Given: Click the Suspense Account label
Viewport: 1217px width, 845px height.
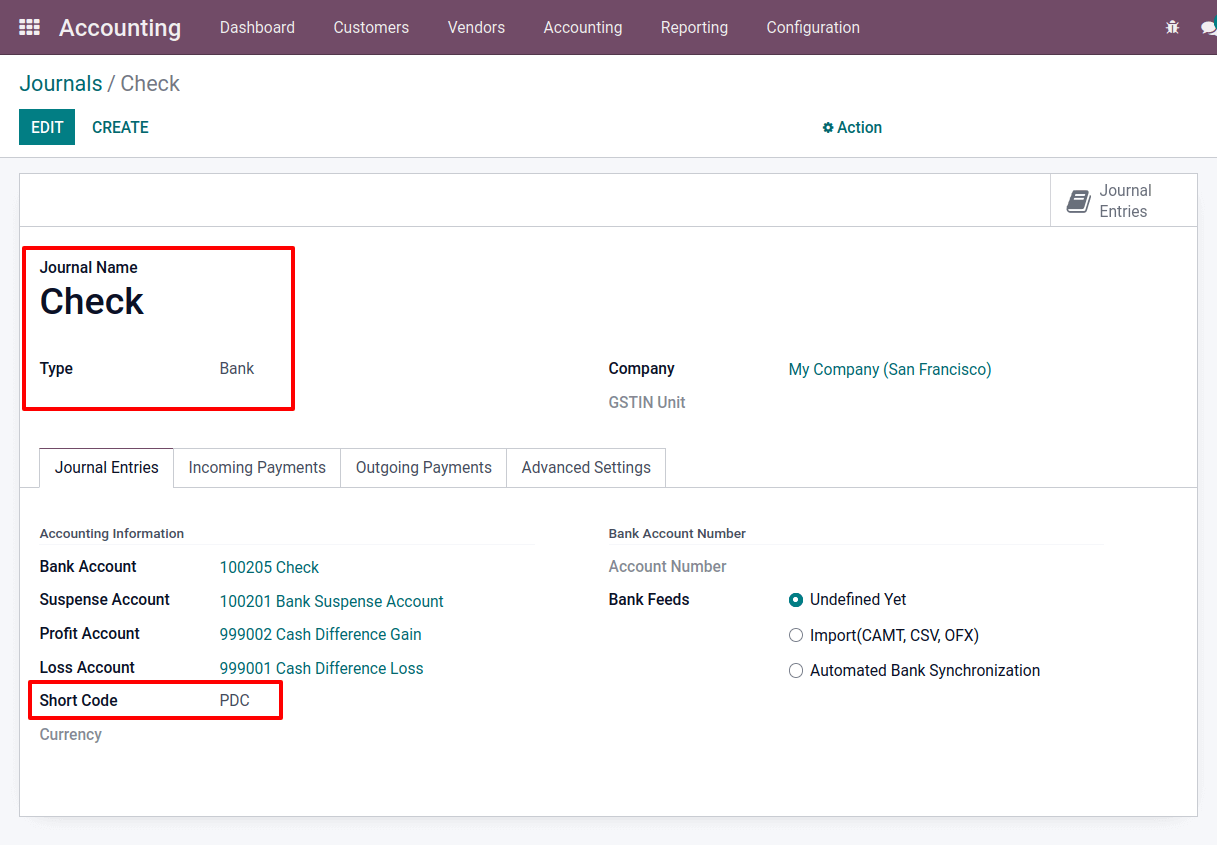Looking at the screenshot, I should 105,600.
